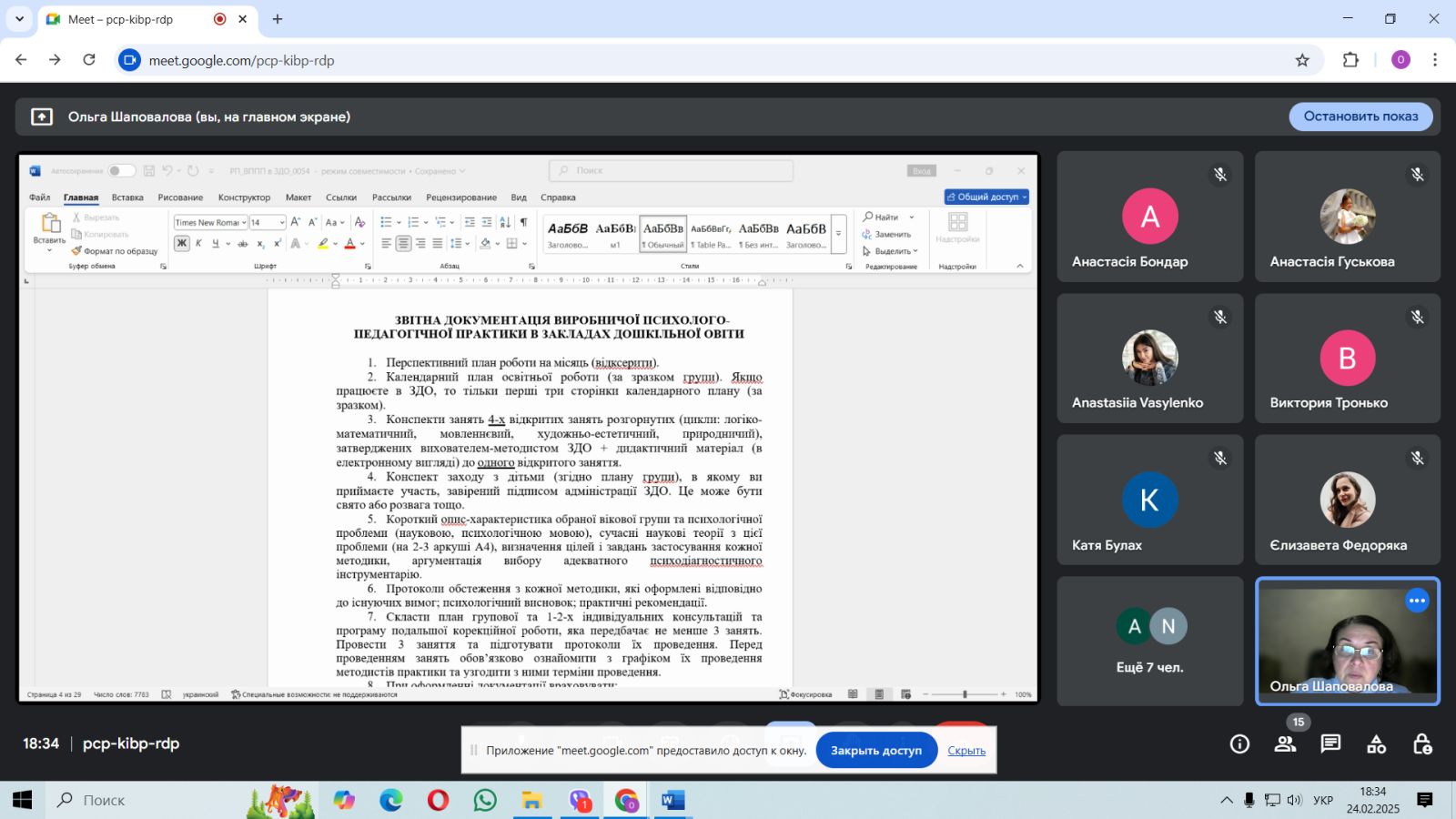Screen dimensions: 1456x819
Task: Open host controls lock icon
Action: (x=1421, y=744)
